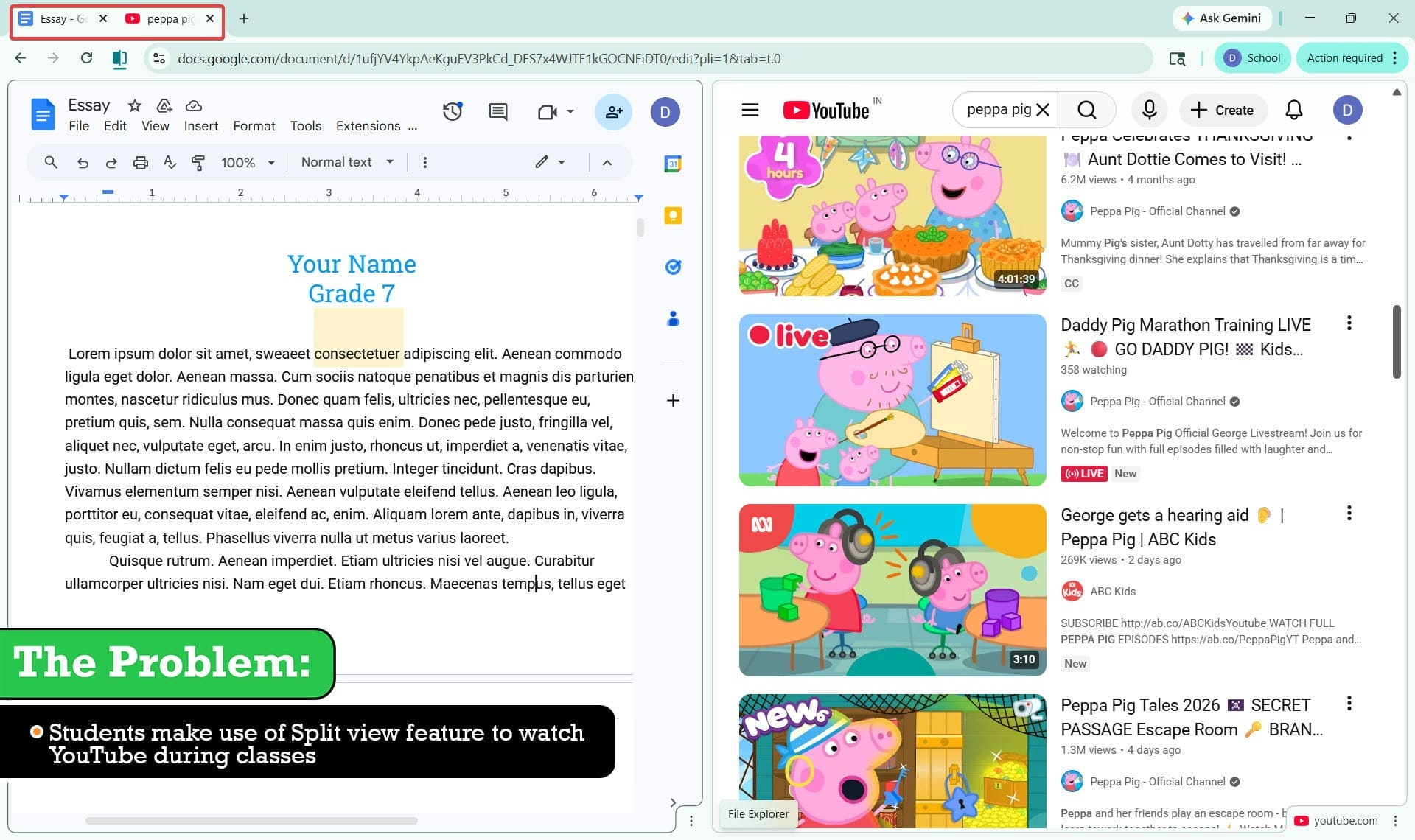
Task: Open Daddy Pig Marathon Training LIVE title
Action: [x=1185, y=337]
